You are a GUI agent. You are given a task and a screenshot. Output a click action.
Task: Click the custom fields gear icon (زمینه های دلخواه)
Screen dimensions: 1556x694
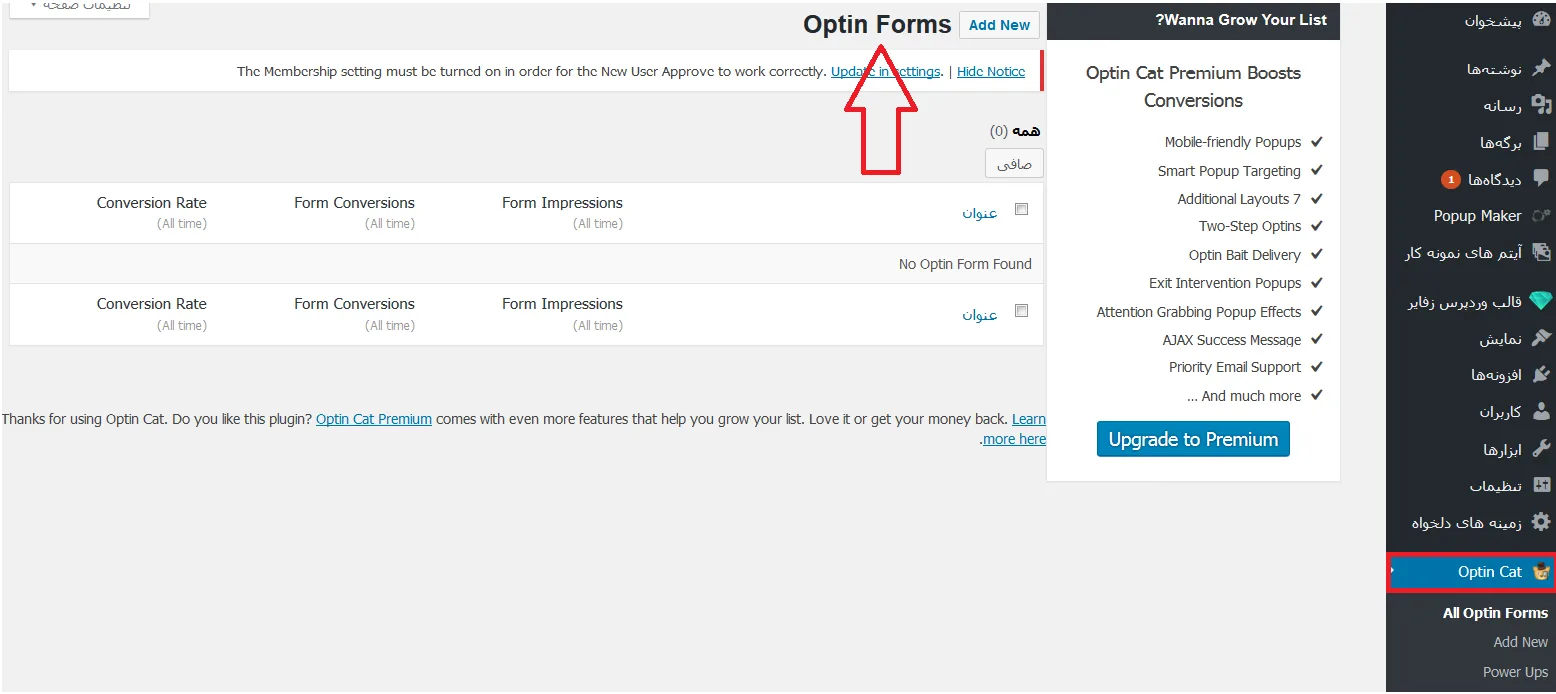click(1541, 522)
